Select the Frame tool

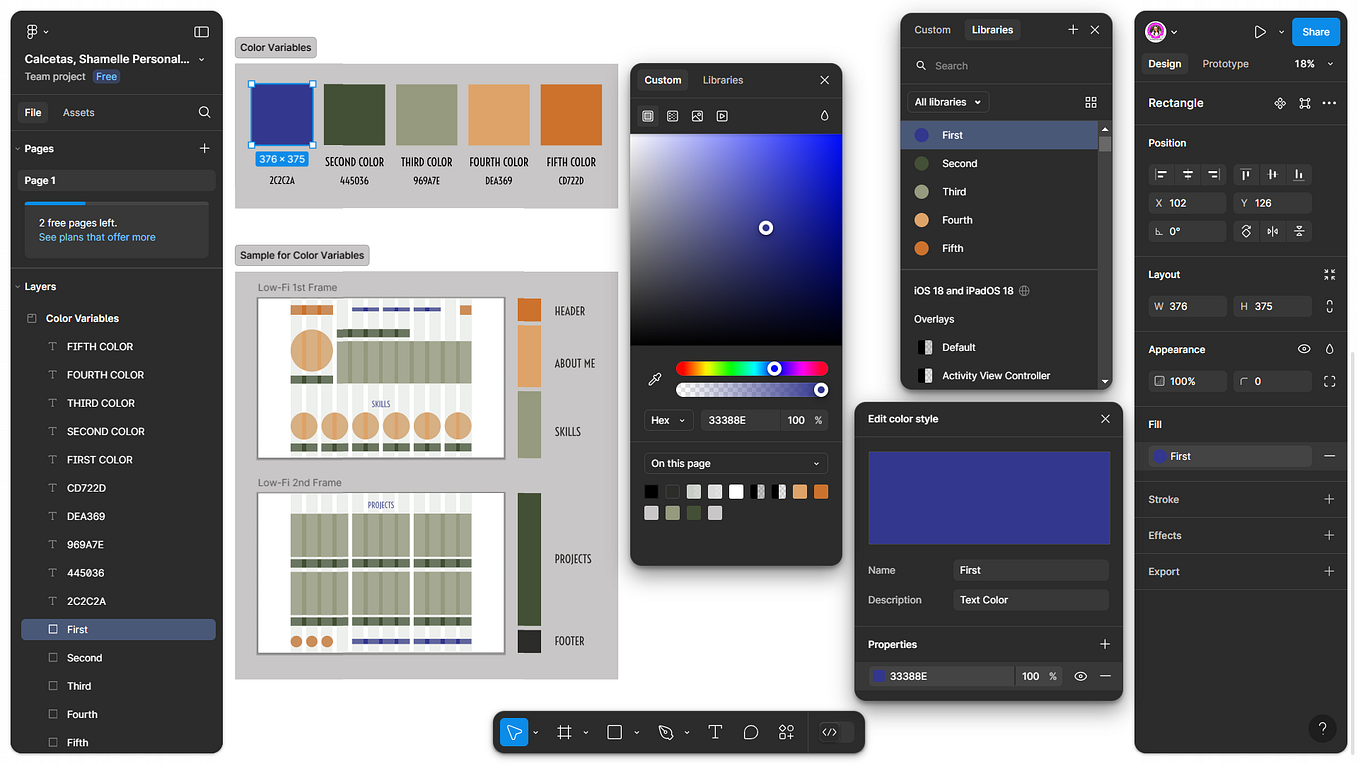pyautogui.click(x=563, y=732)
